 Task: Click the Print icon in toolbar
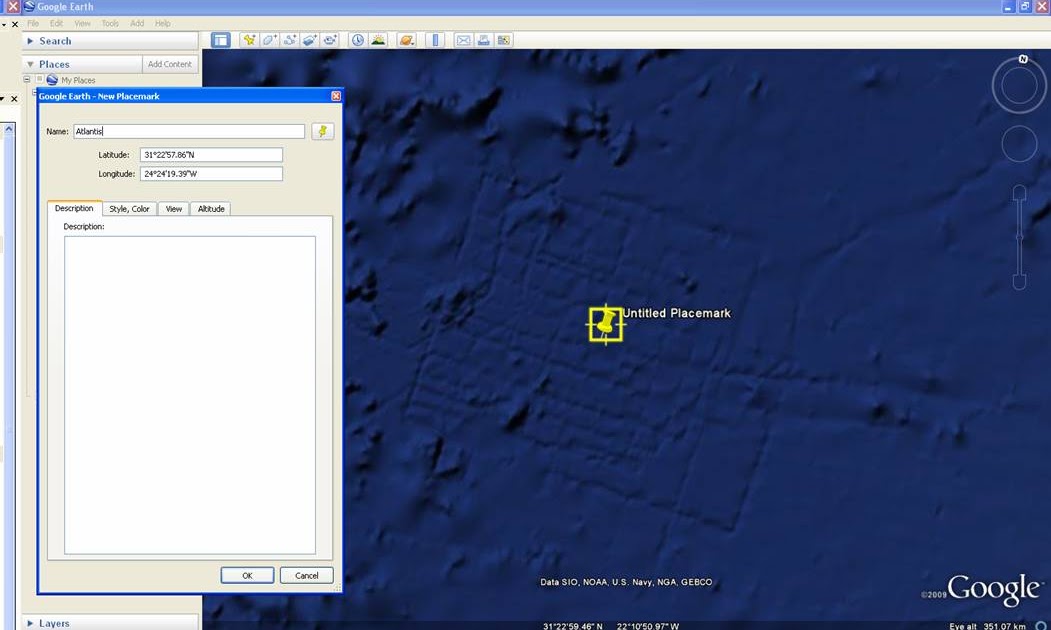[483, 40]
